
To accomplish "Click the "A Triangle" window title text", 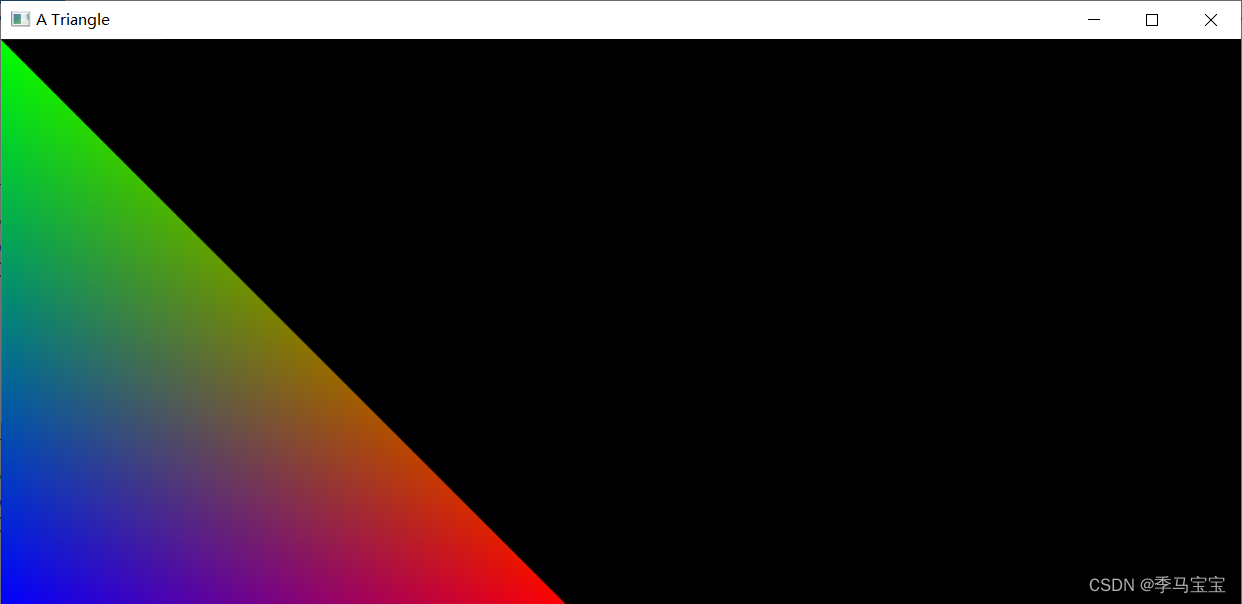I will click(x=73, y=20).
